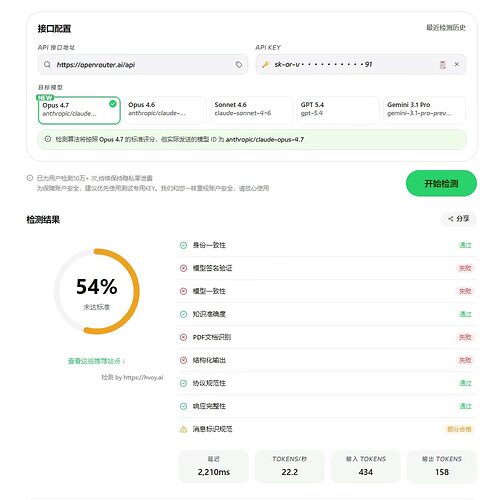This screenshot has width=485, height=500.
Task: Click the NEW badge on Opus 4.7
Action: pyautogui.click(x=45, y=98)
